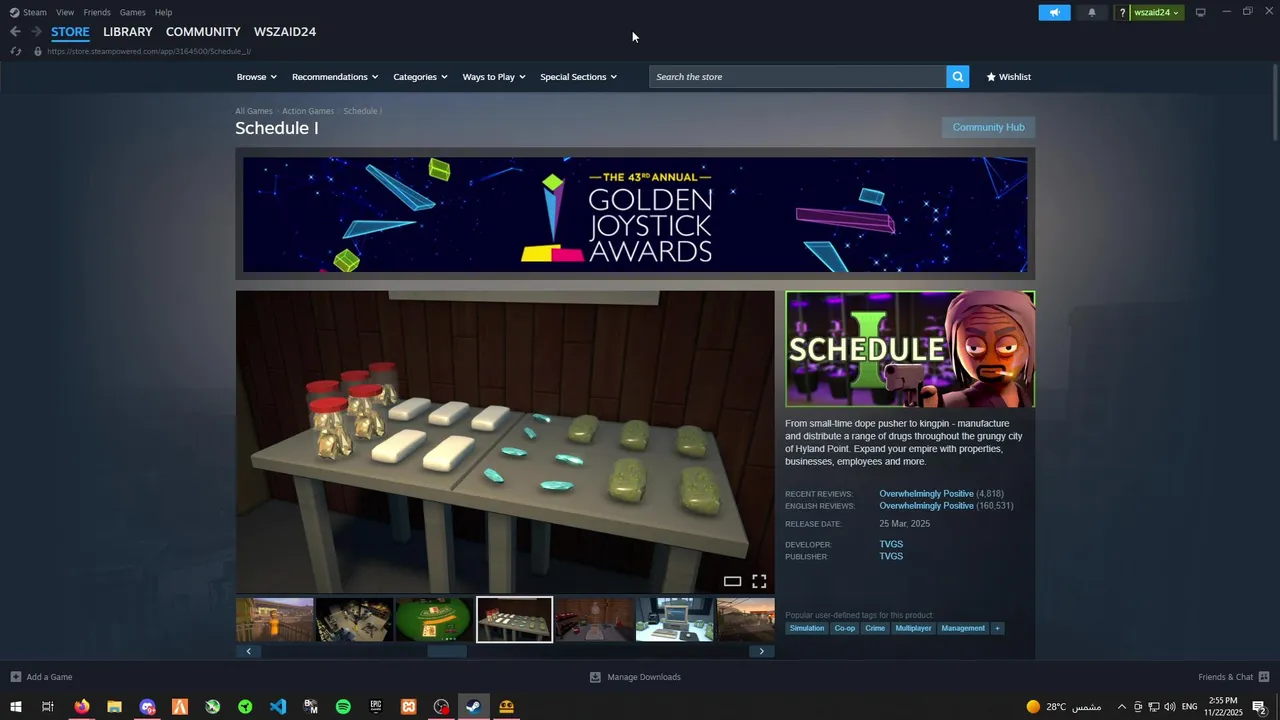This screenshot has width=1280, height=720.
Task: Open the WSZAID24 profile tab
Action: (x=285, y=32)
